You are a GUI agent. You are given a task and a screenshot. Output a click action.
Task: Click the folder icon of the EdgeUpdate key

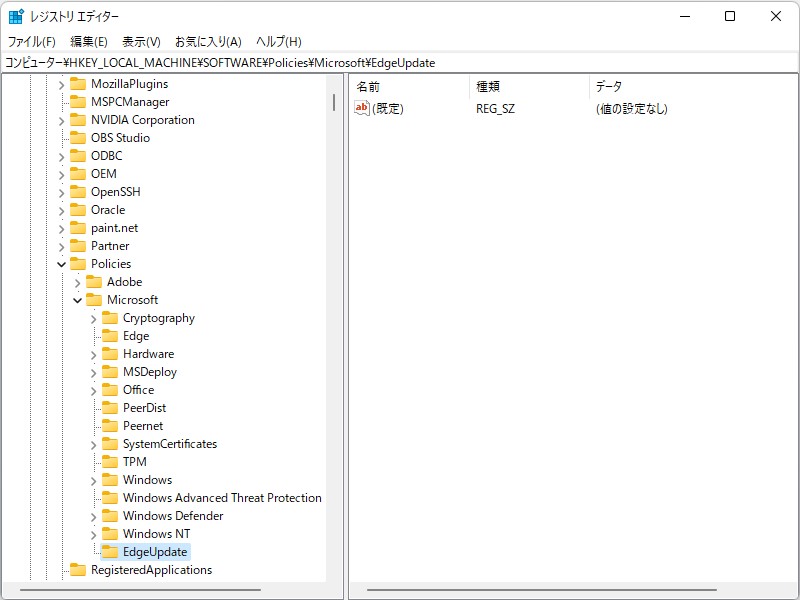click(110, 551)
